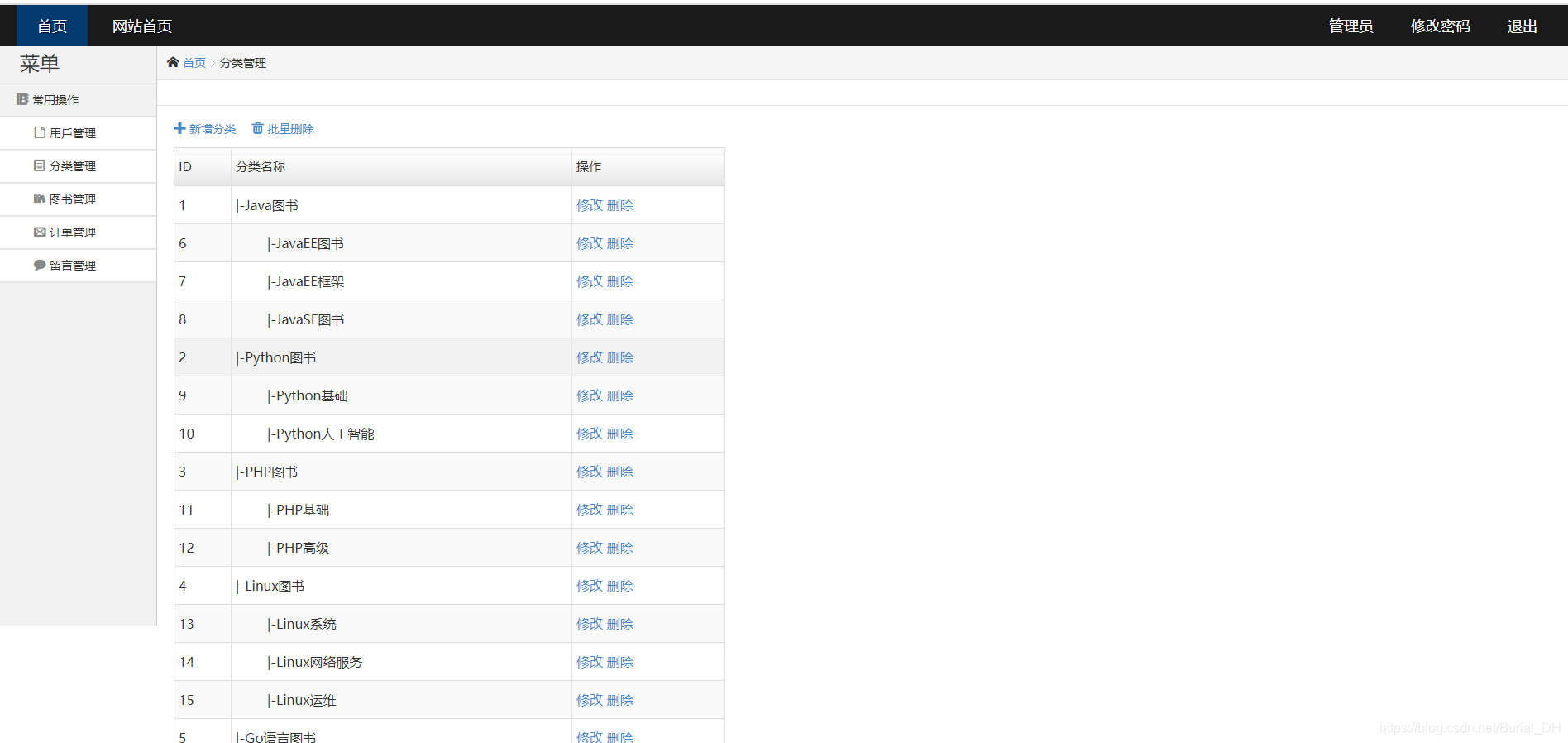Click 修改 for the Linux图书 row
The image size is (1568, 743).
pos(590,586)
